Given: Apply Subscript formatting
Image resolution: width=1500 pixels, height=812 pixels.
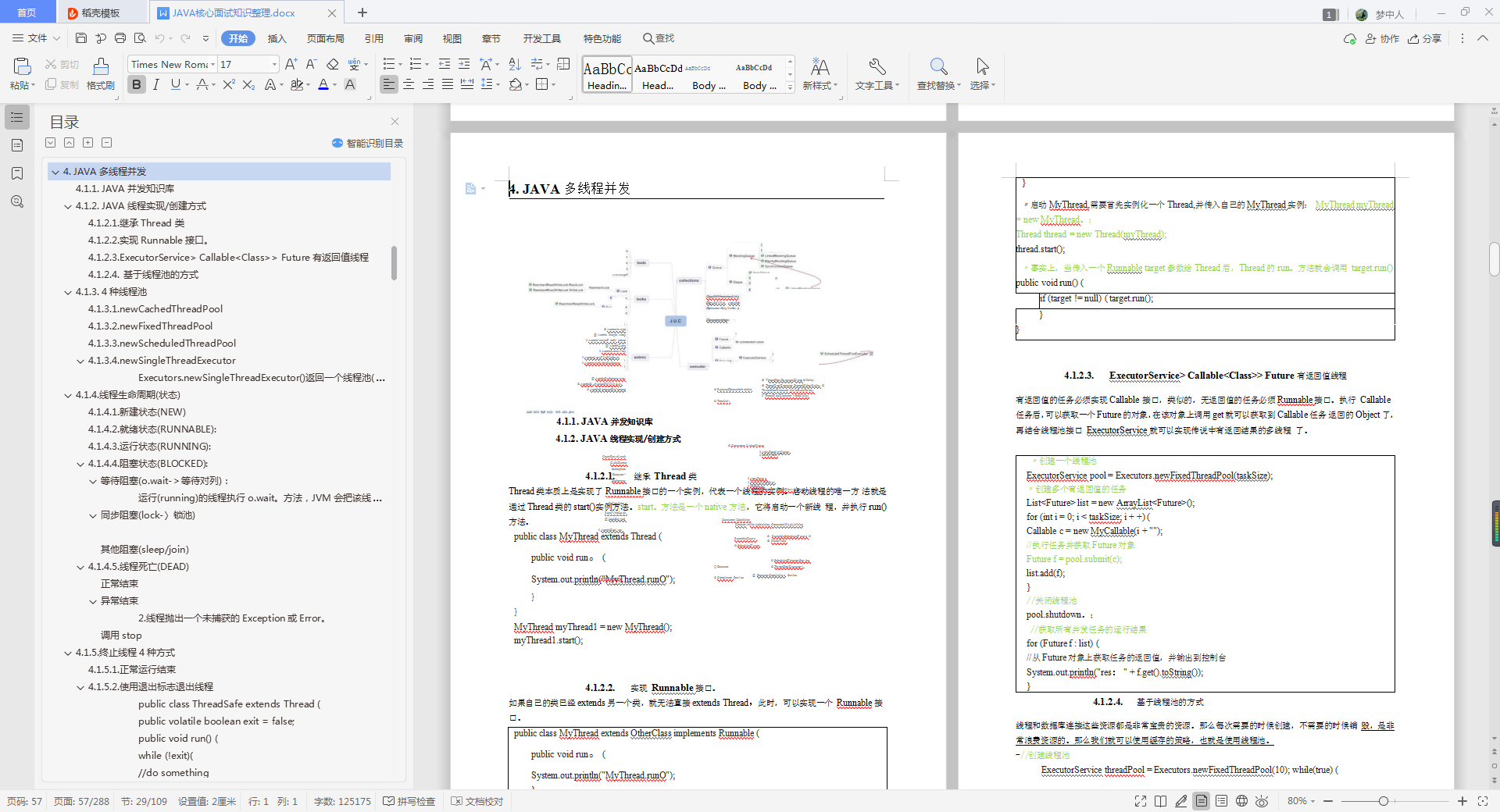Looking at the screenshot, I should point(248,84).
